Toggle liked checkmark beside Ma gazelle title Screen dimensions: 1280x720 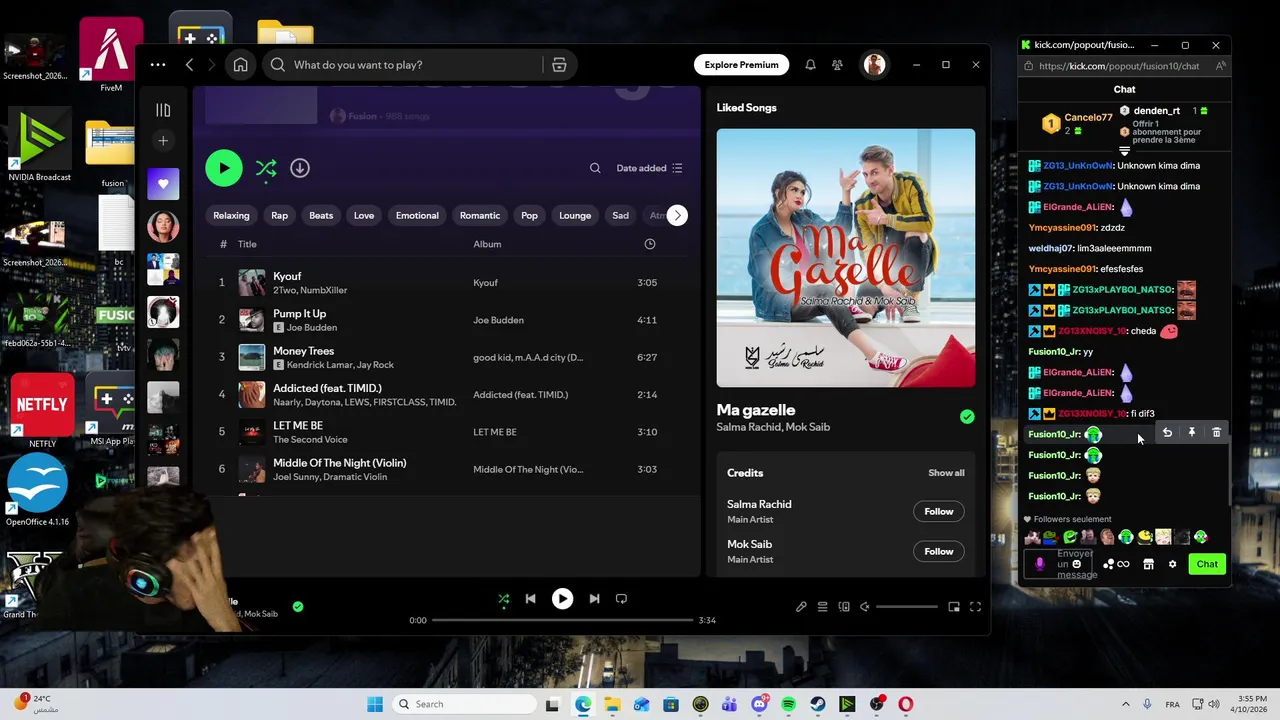(967, 417)
